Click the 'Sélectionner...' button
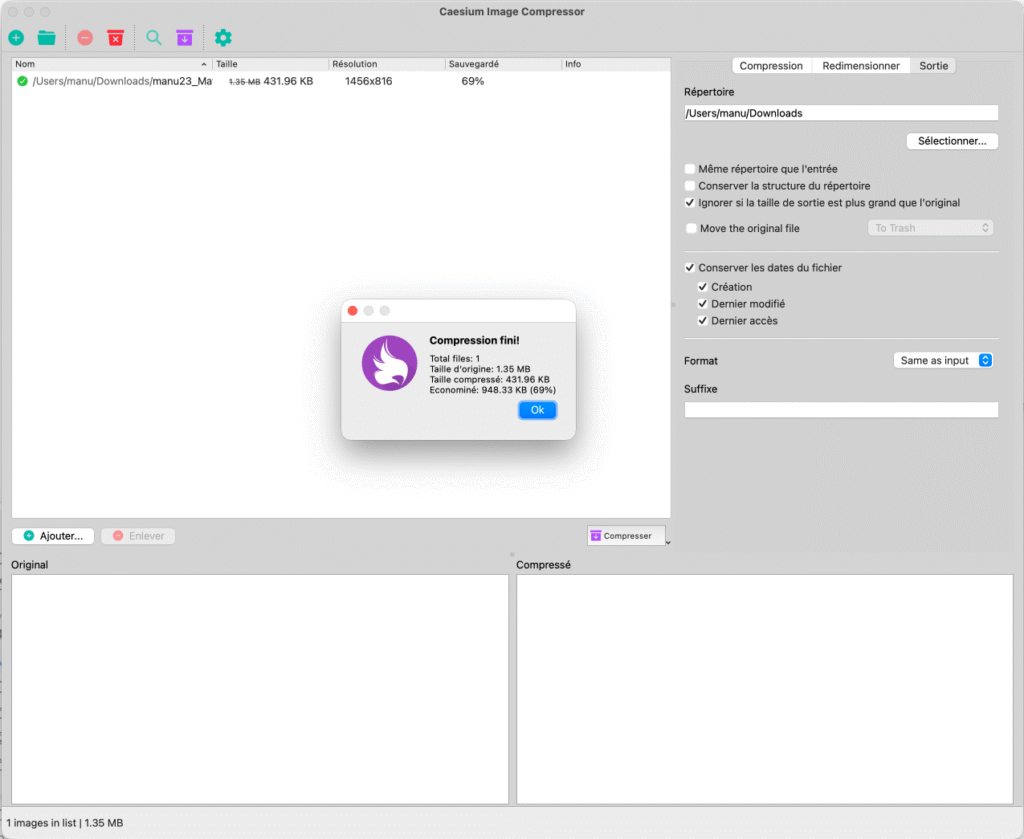This screenshot has height=839, width=1024. point(951,141)
